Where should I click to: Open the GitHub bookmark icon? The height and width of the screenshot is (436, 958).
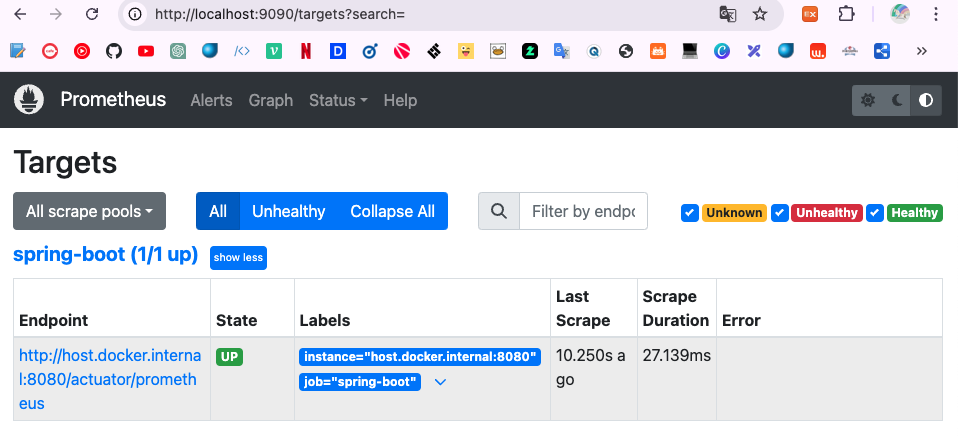(114, 50)
